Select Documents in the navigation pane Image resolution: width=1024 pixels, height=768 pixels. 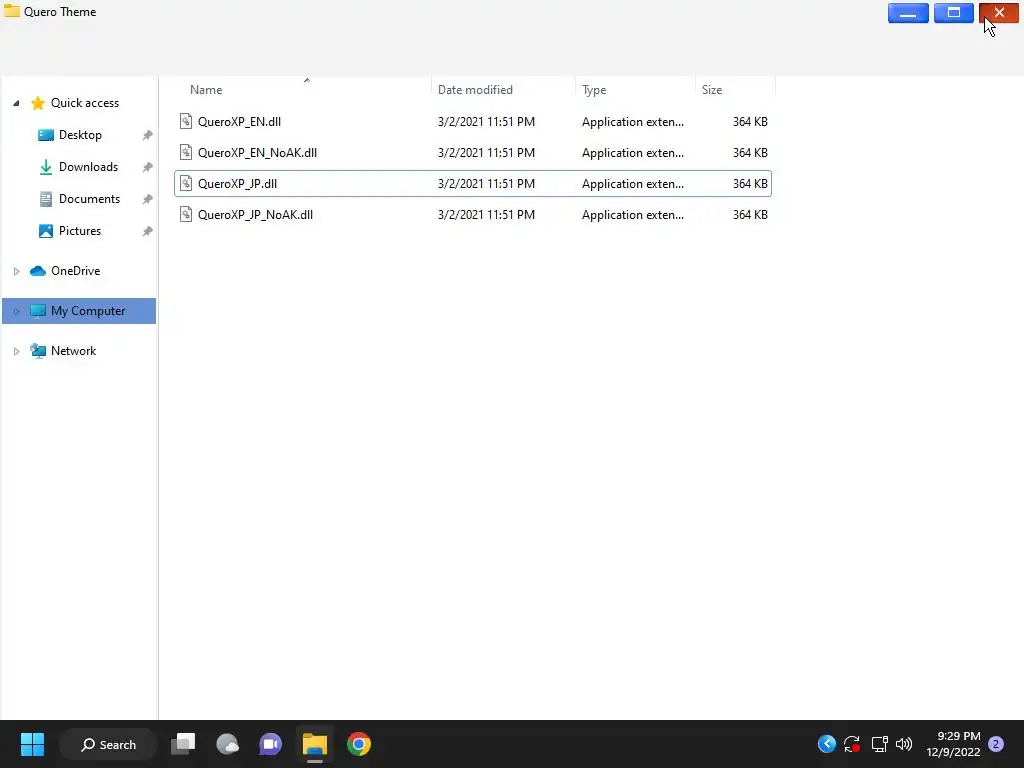(x=89, y=199)
